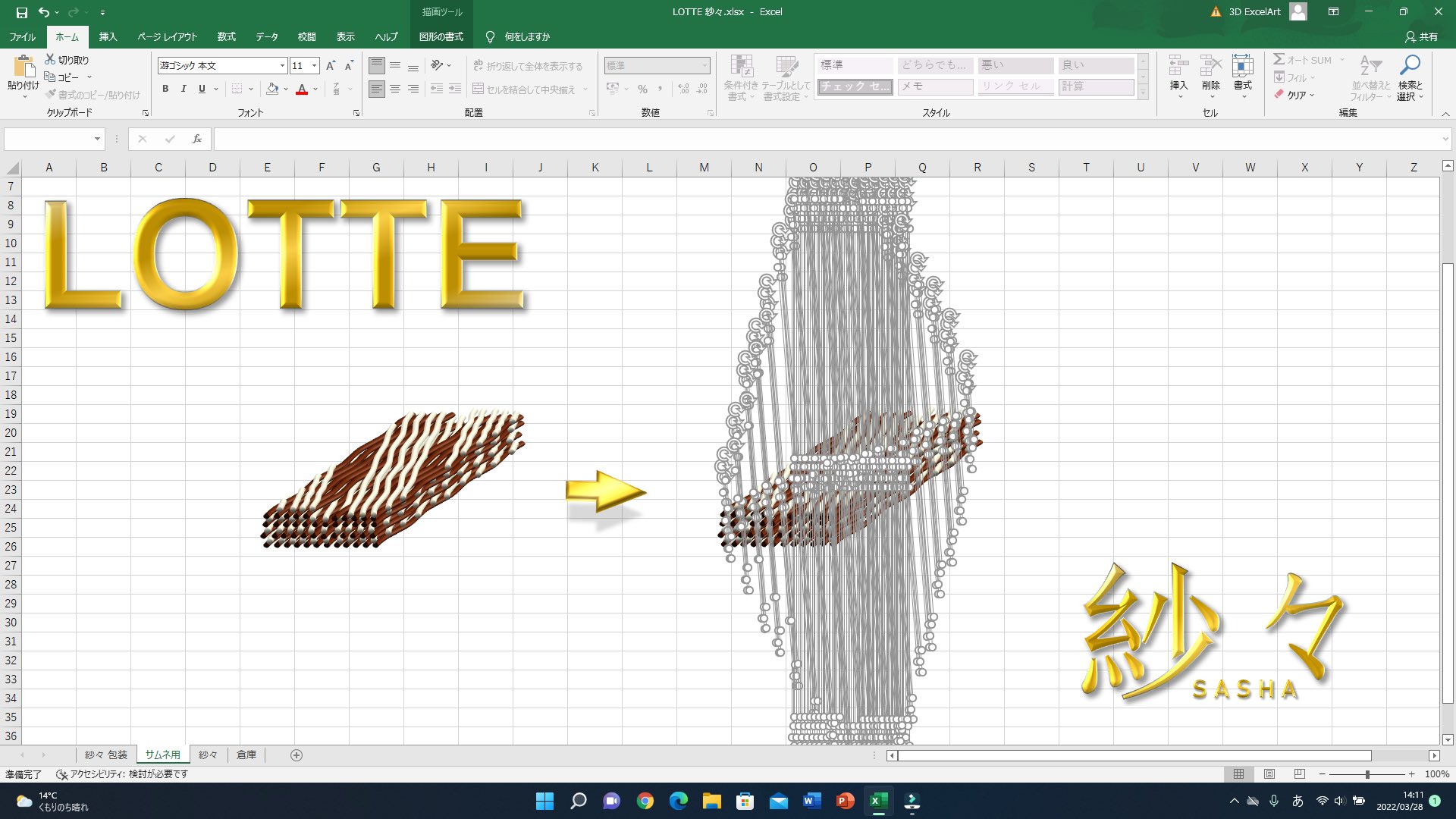Switch to sheet tab 紗々 包装

click(x=106, y=755)
